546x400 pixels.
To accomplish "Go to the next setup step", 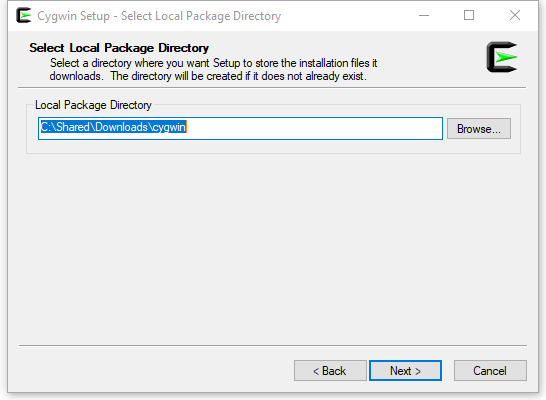I will pyautogui.click(x=405, y=371).
